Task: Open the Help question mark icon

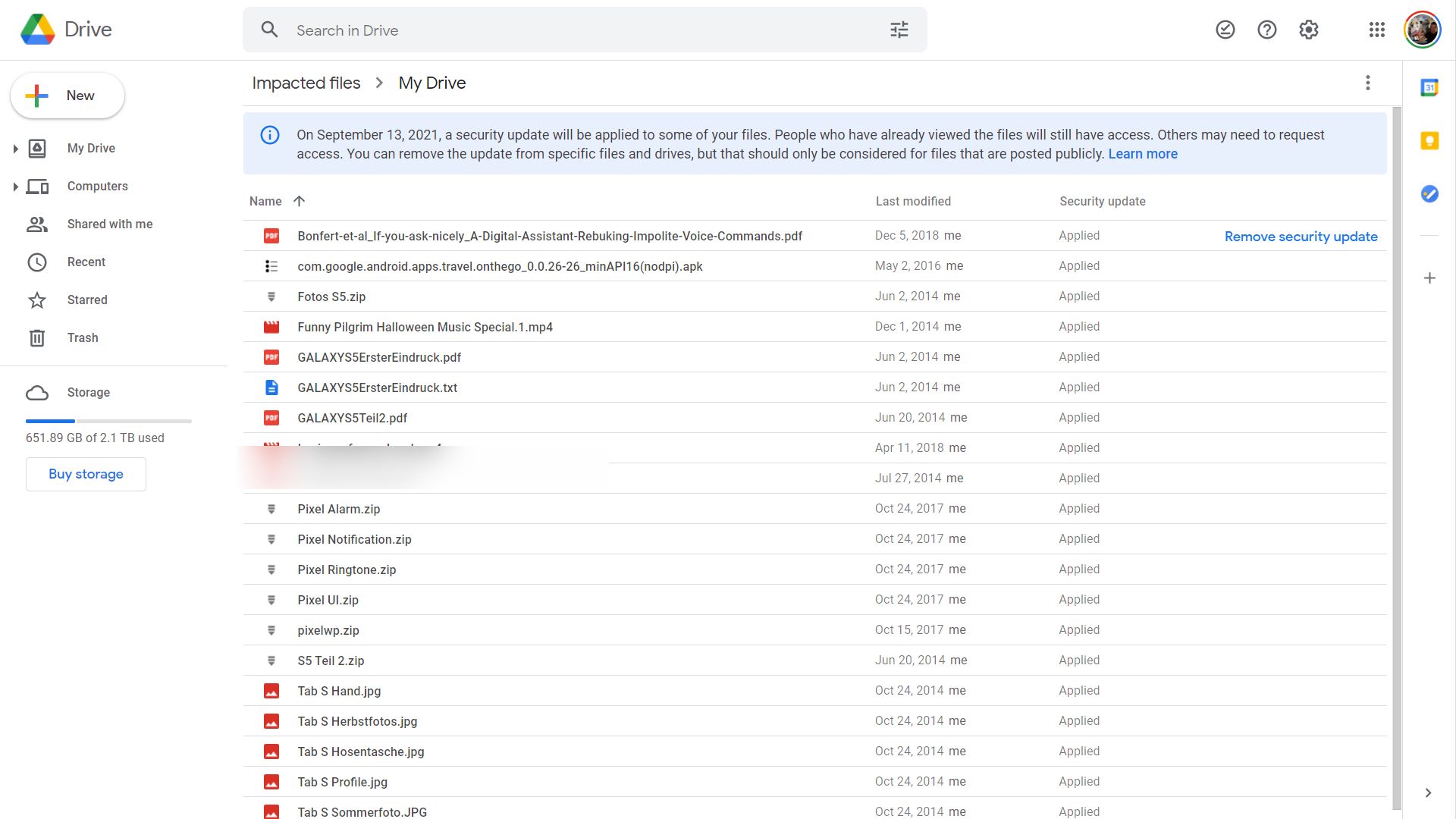Action: 1266,30
